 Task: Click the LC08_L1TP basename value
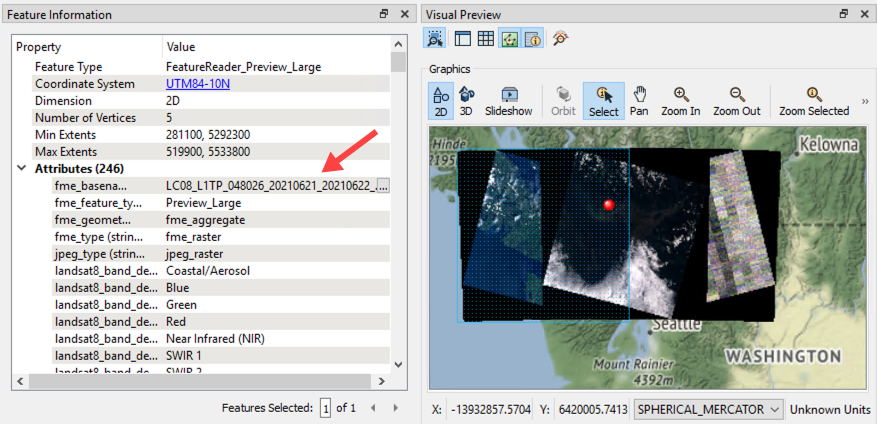point(271,186)
